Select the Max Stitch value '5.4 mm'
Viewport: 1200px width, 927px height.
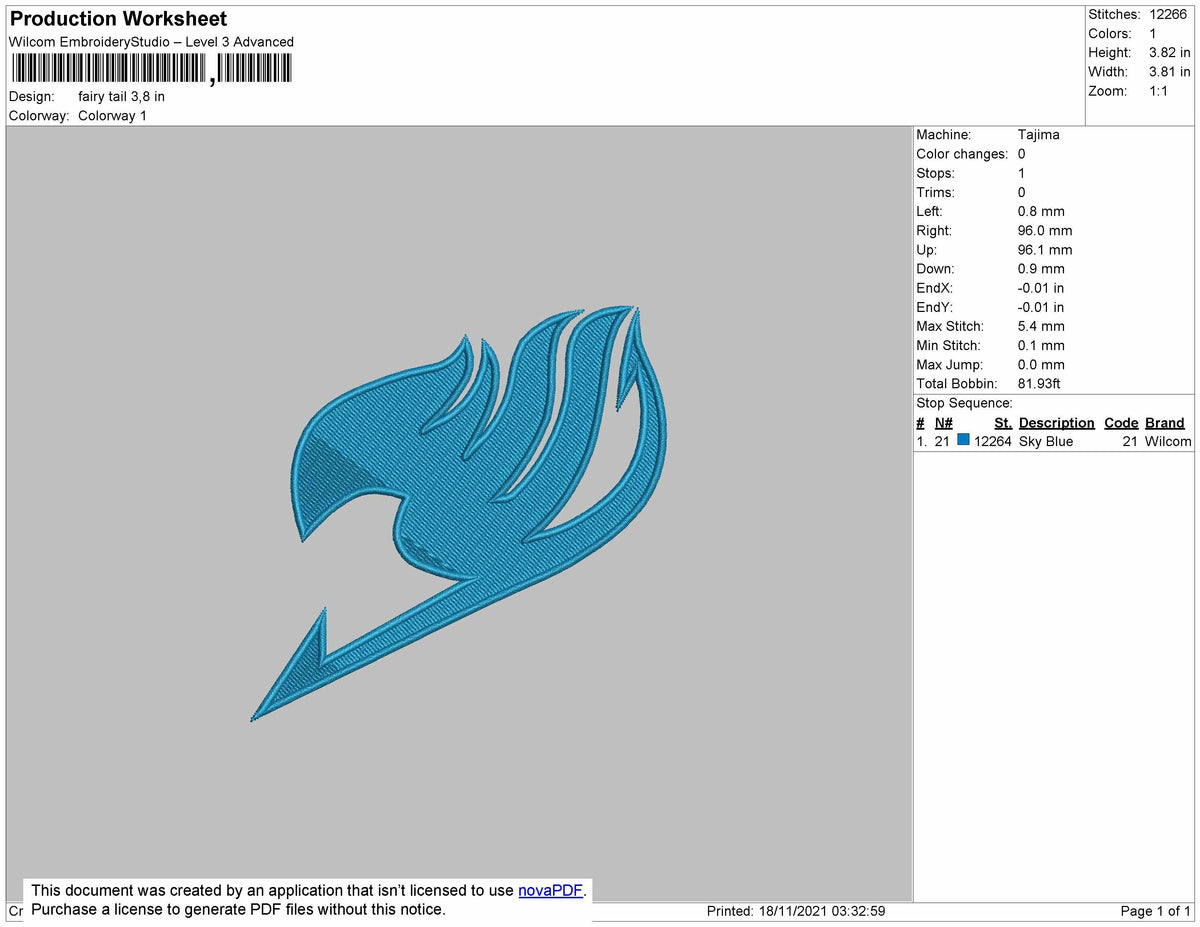coord(1040,327)
